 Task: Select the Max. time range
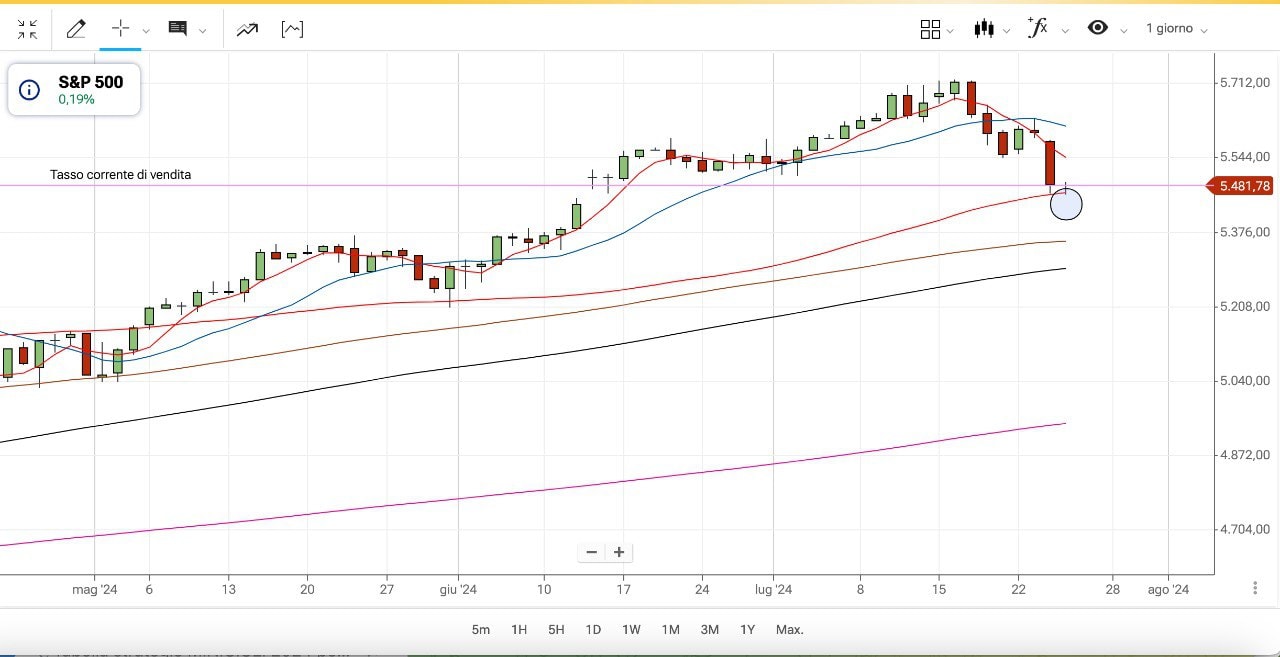click(x=789, y=630)
